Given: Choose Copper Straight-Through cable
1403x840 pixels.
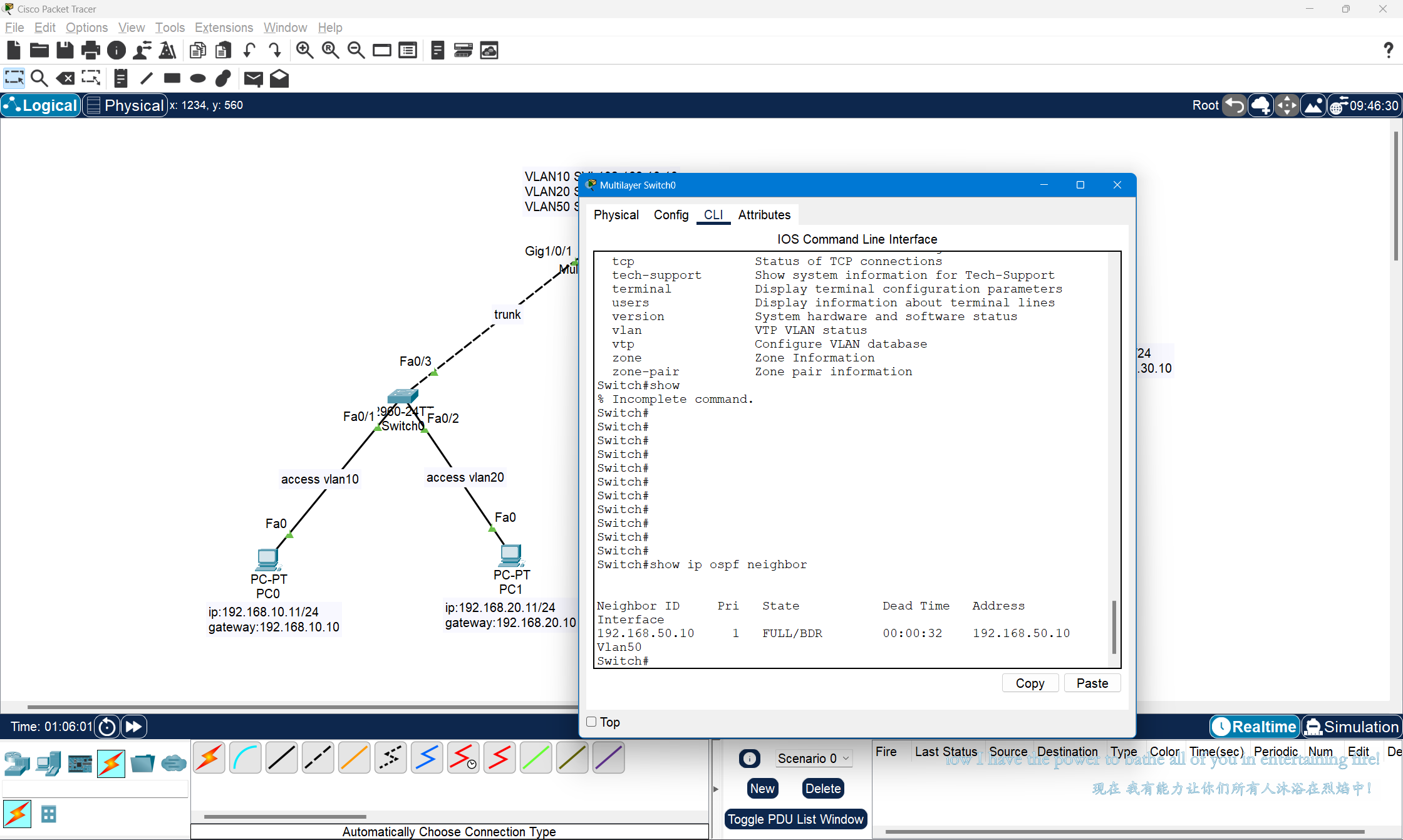Looking at the screenshot, I should [x=282, y=757].
